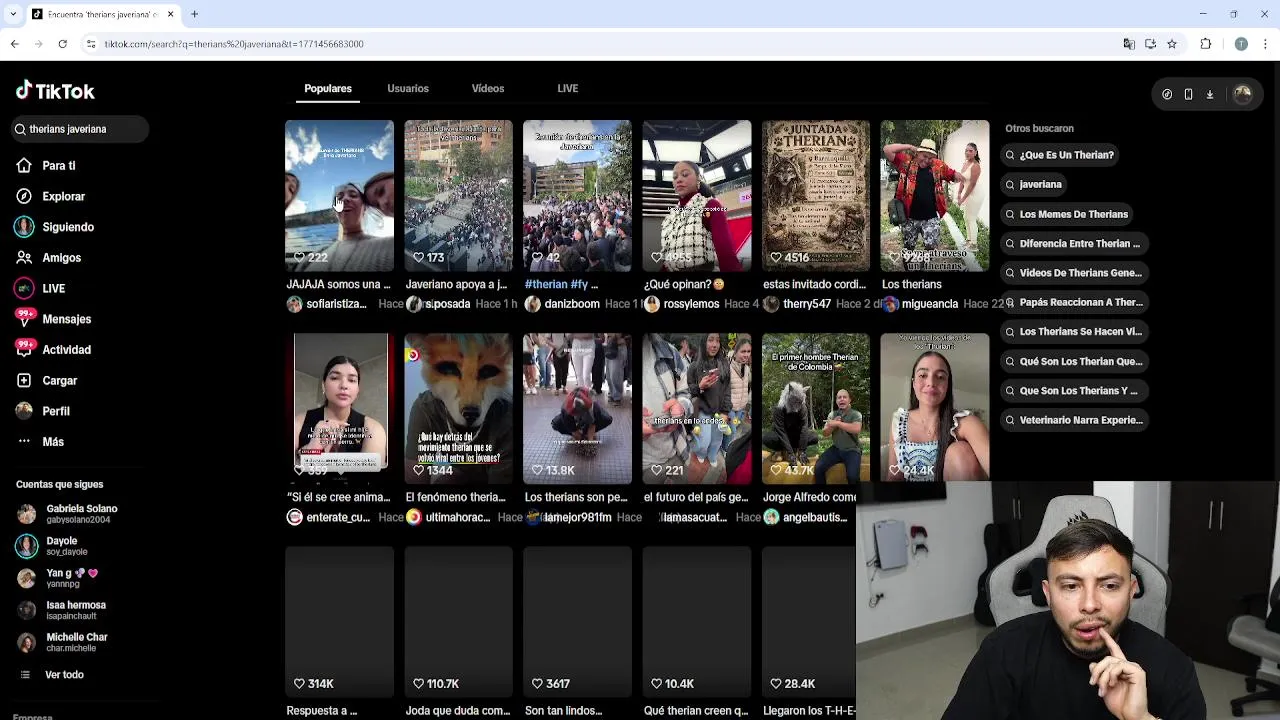Switch to Populares tab
The image size is (1280, 720).
click(x=328, y=88)
